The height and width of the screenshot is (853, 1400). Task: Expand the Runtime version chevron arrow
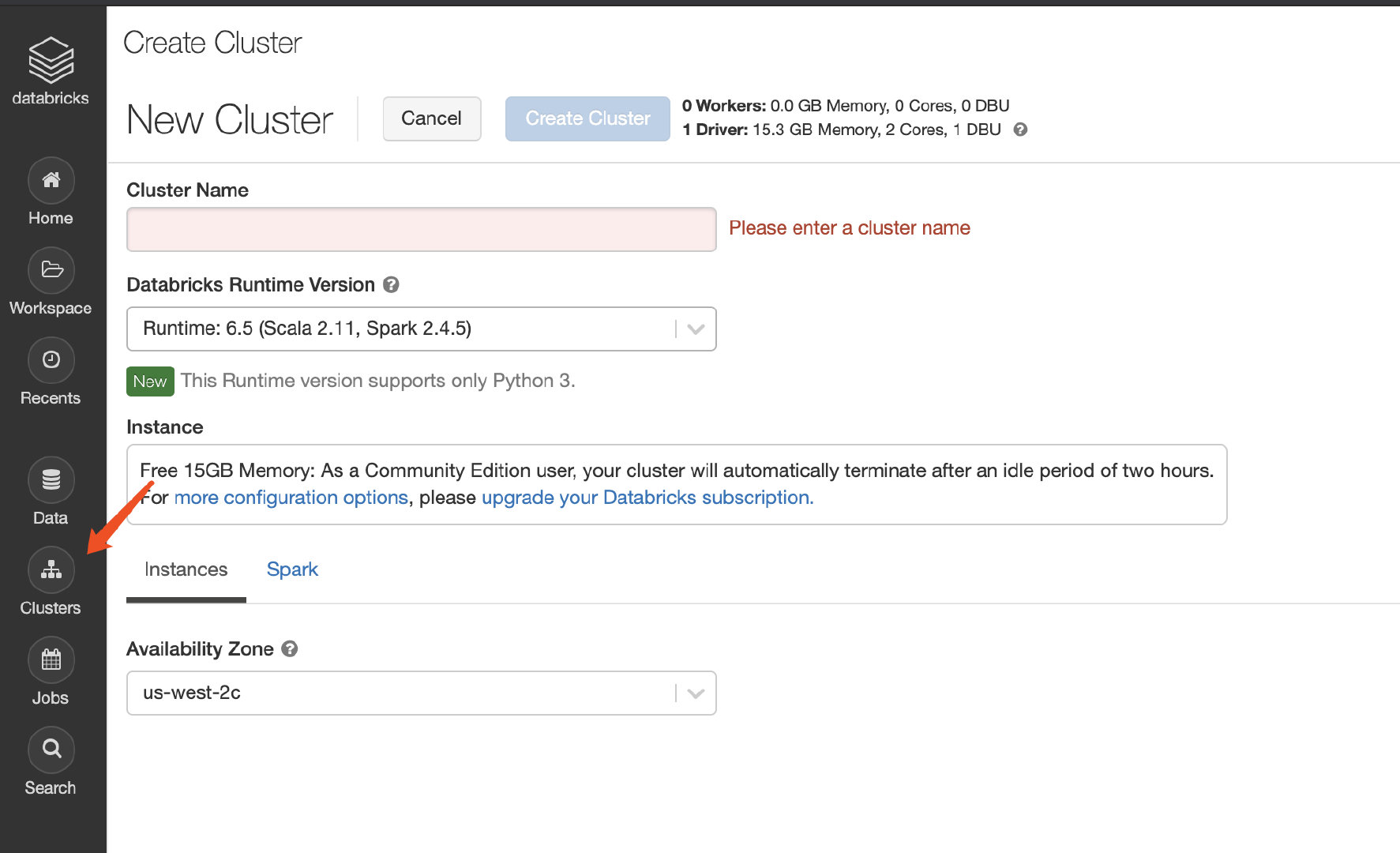tap(696, 329)
